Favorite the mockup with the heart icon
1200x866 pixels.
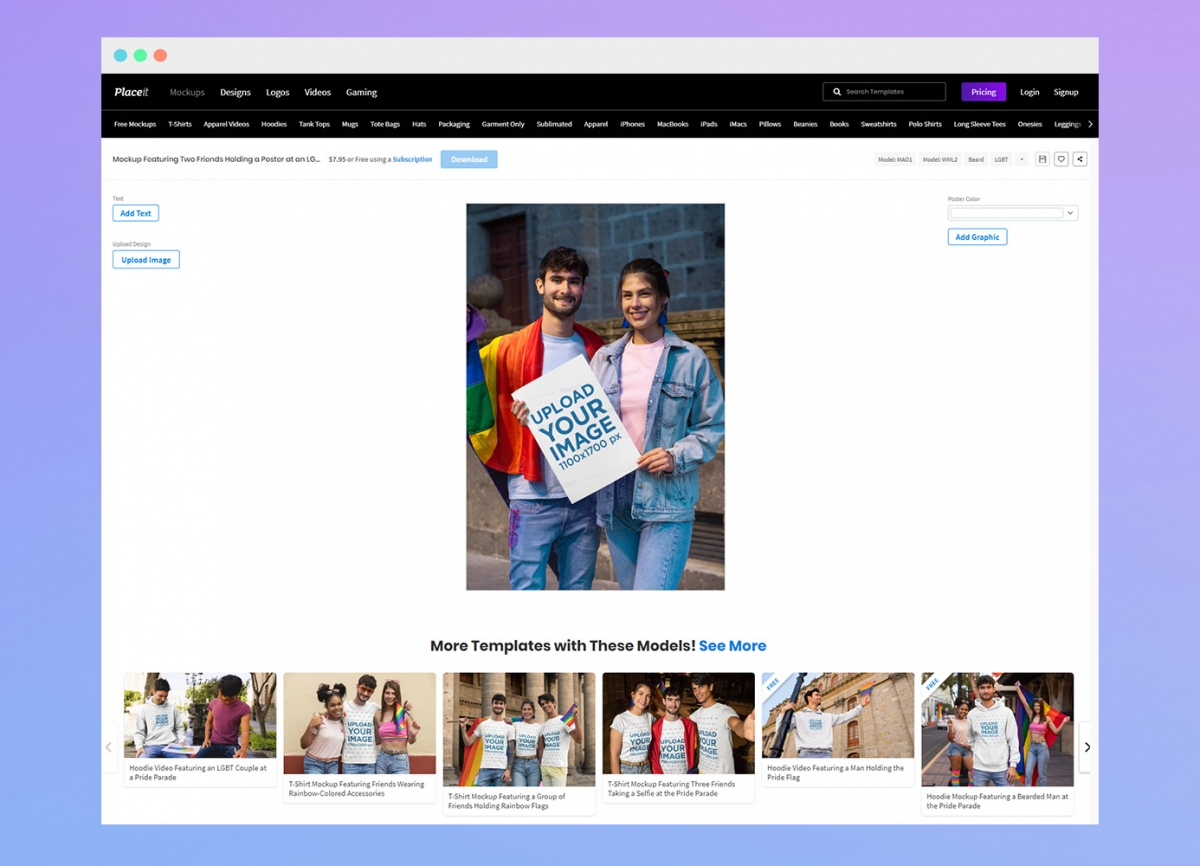pyautogui.click(x=1061, y=159)
